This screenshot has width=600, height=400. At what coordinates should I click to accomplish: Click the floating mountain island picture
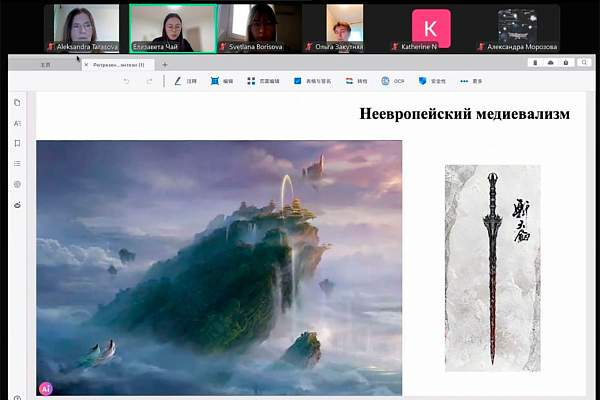pyautogui.click(x=219, y=268)
